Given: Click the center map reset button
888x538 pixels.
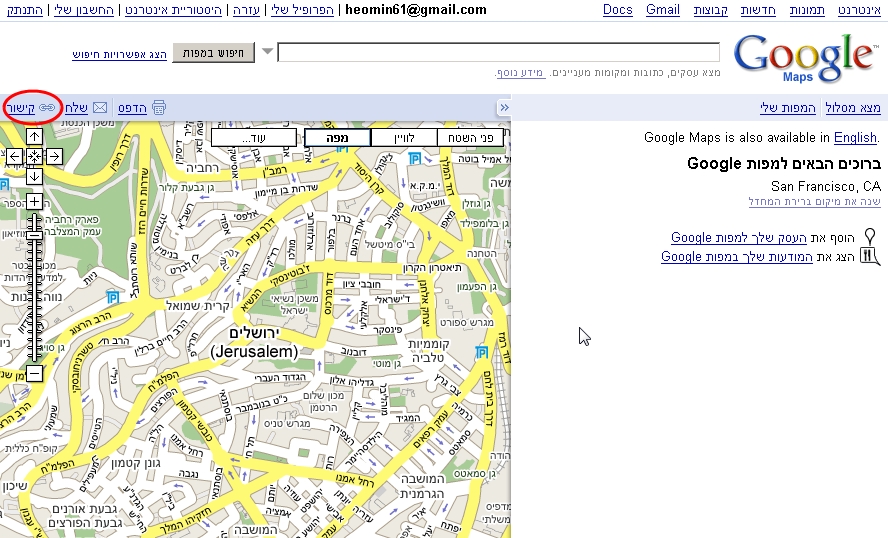Looking at the screenshot, I should coord(35,156).
